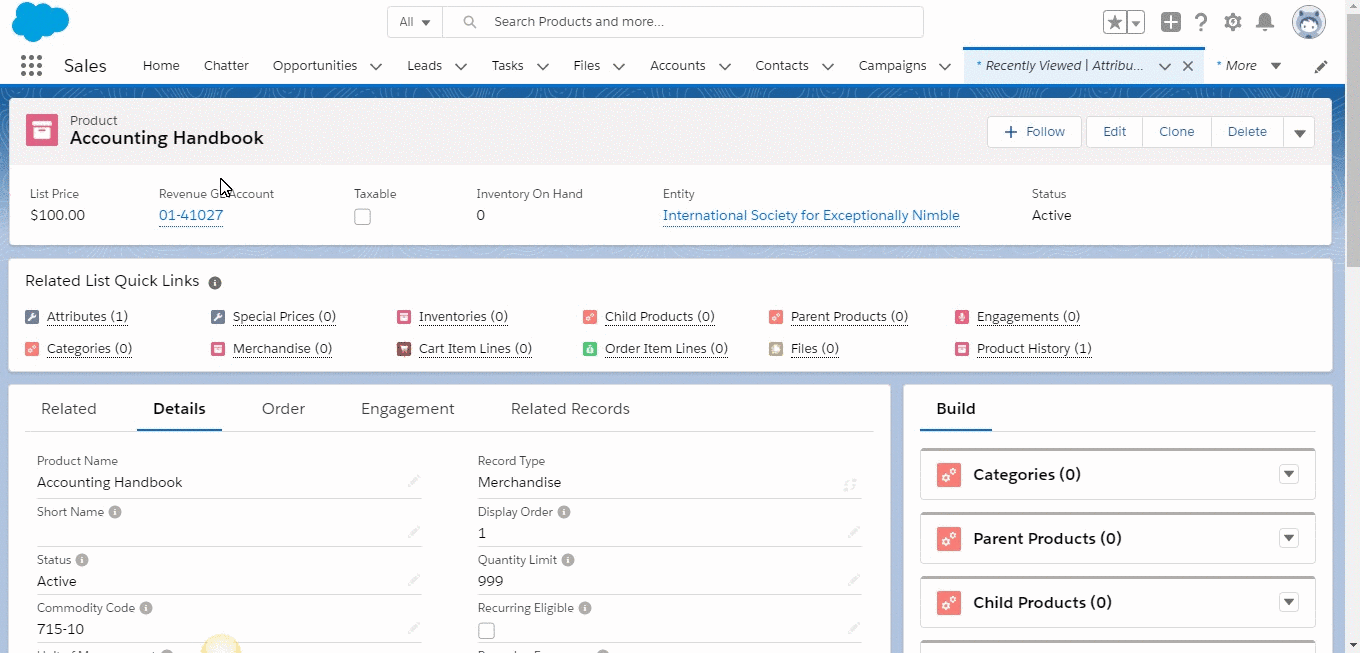Image resolution: width=1360 pixels, height=653 pixels.
Task: Click the Clone button
Action: tap(1176, 132)
